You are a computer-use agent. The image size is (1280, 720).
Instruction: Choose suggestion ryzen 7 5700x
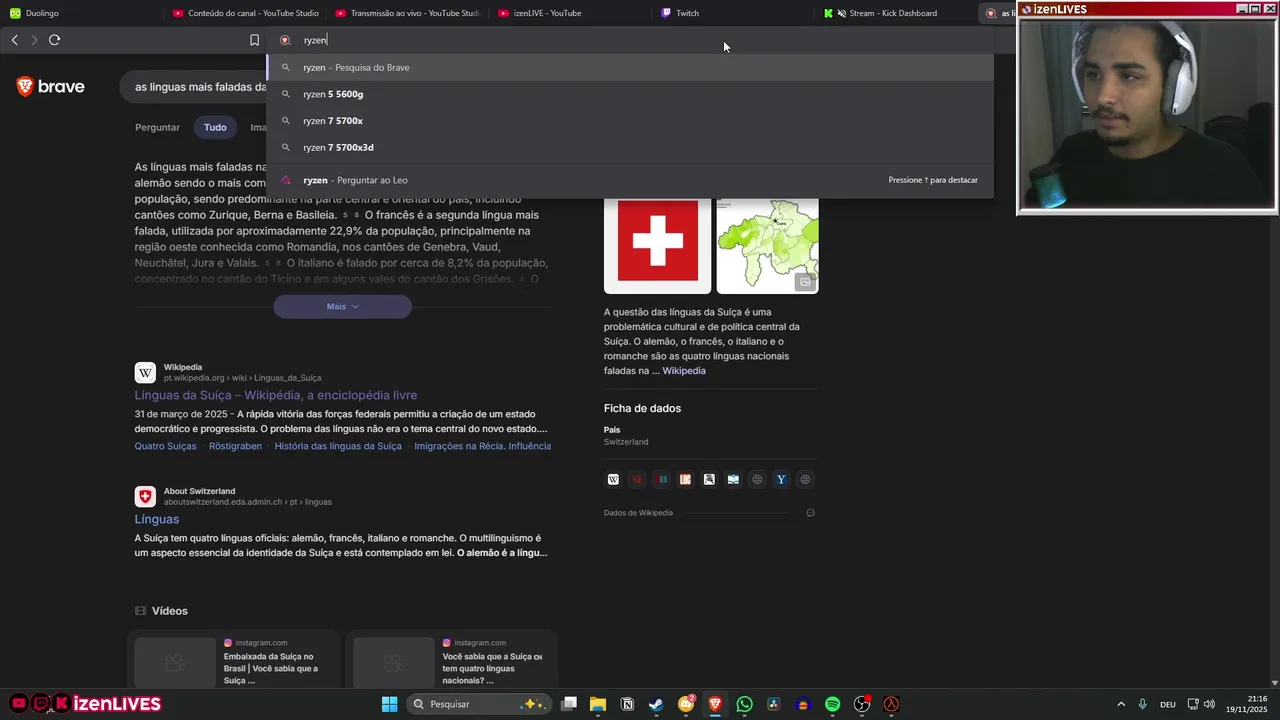[x=630, y=120]
